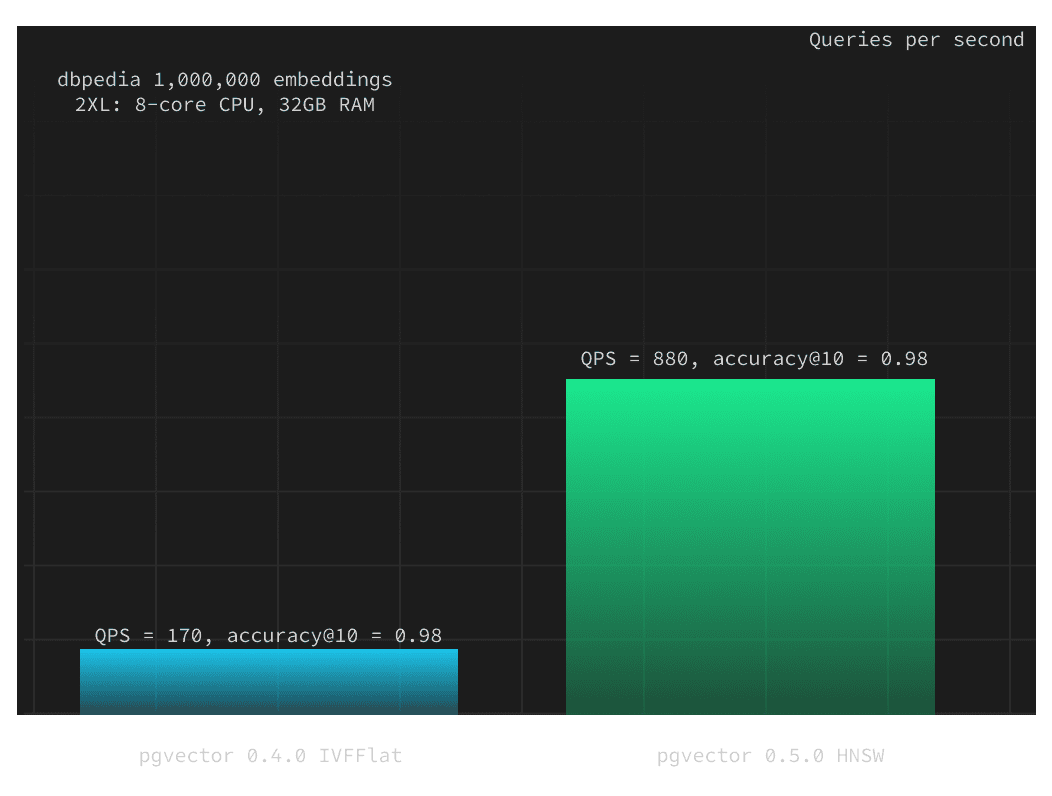Click the 'QPS = 170, accuracy@10 = 0.98' label
This screenshot has width=1052, height=796.
tap(268, 636)
